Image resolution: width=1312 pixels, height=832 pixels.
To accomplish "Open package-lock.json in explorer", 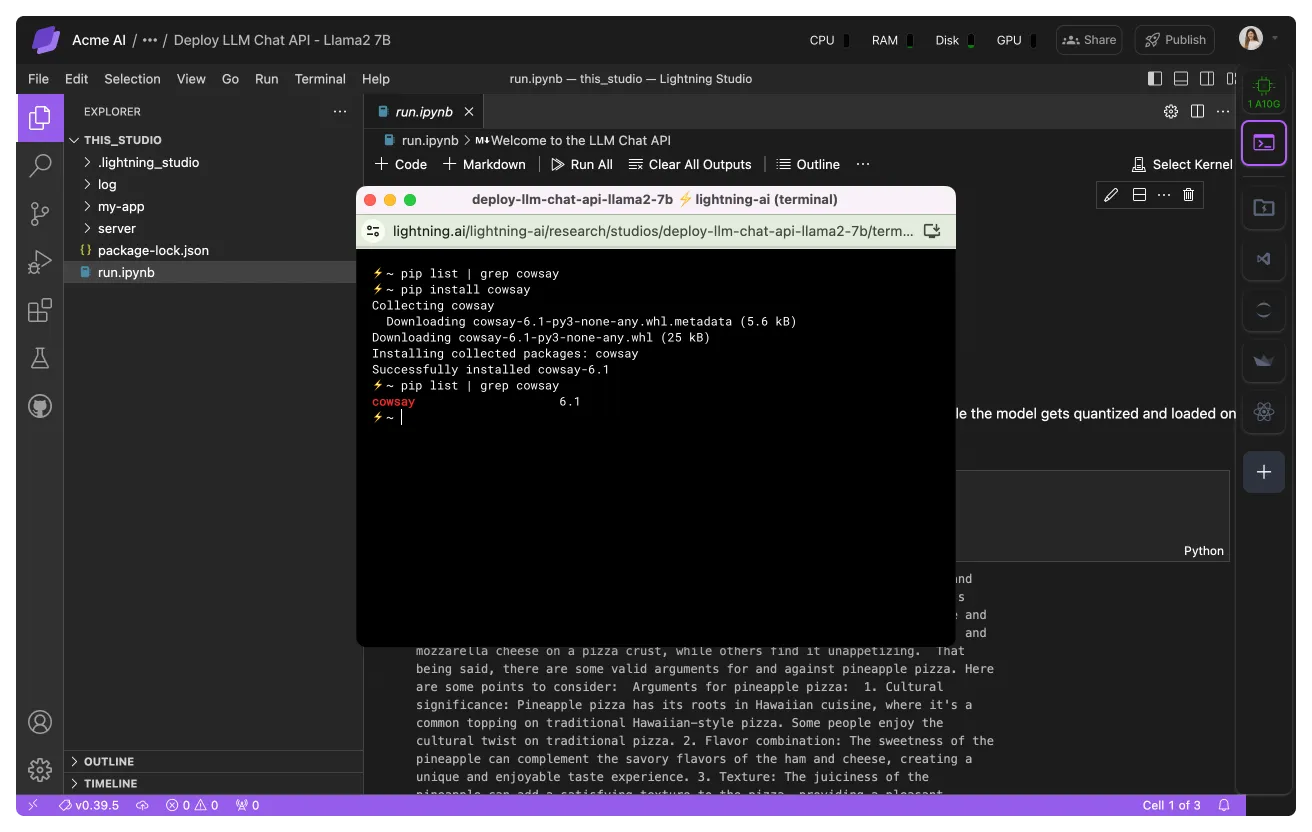I will (x=213, y=250).
